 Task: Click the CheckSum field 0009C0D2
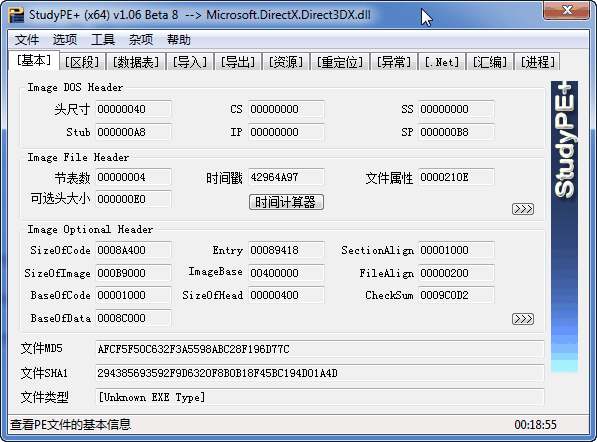click(x=456, y=295)
